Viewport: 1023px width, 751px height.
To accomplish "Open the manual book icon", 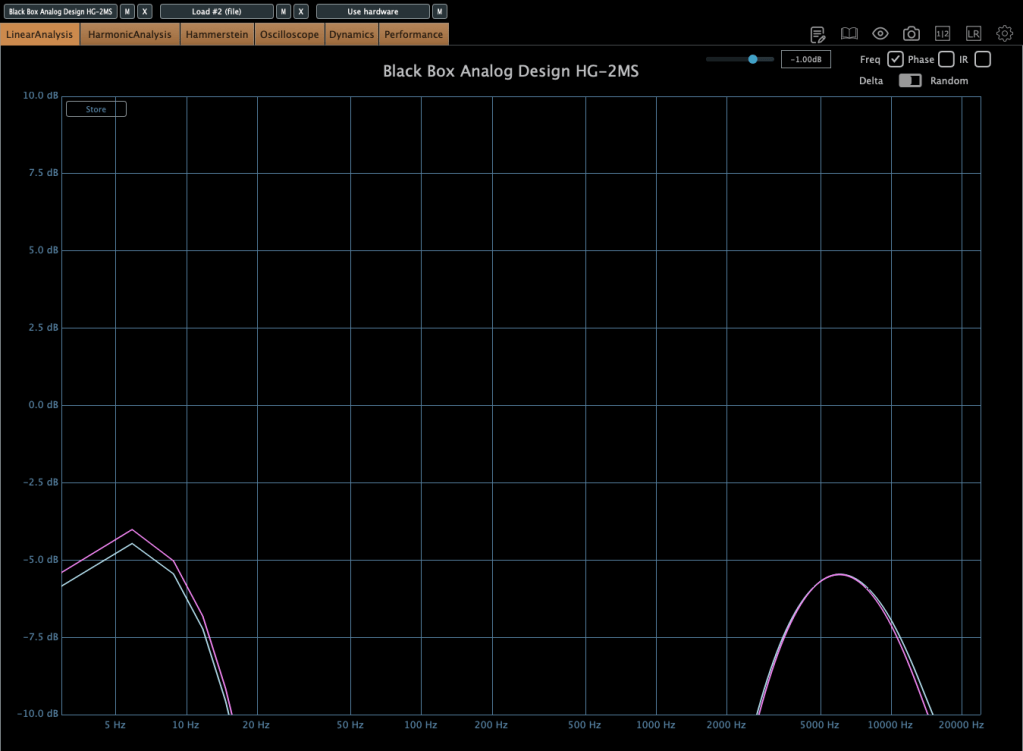I will [x=849, y=34].
